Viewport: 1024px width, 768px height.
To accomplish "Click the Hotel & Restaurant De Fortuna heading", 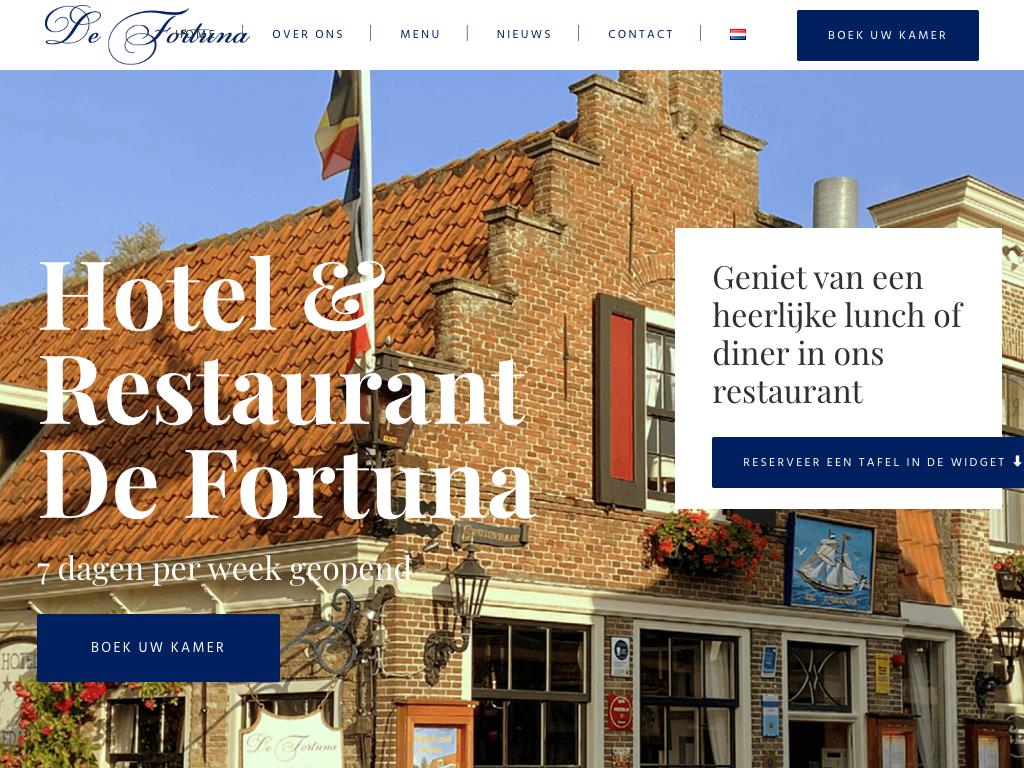I will click(x=286, y=388).
